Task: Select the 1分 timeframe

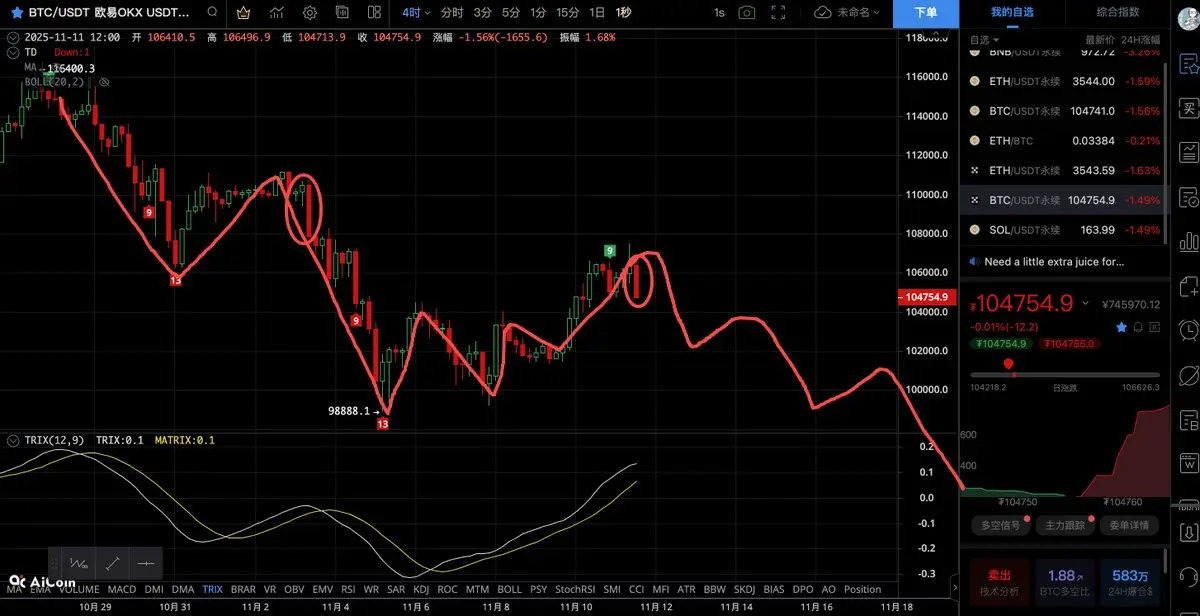Action: pyautogui.click(x=538, y=13)
